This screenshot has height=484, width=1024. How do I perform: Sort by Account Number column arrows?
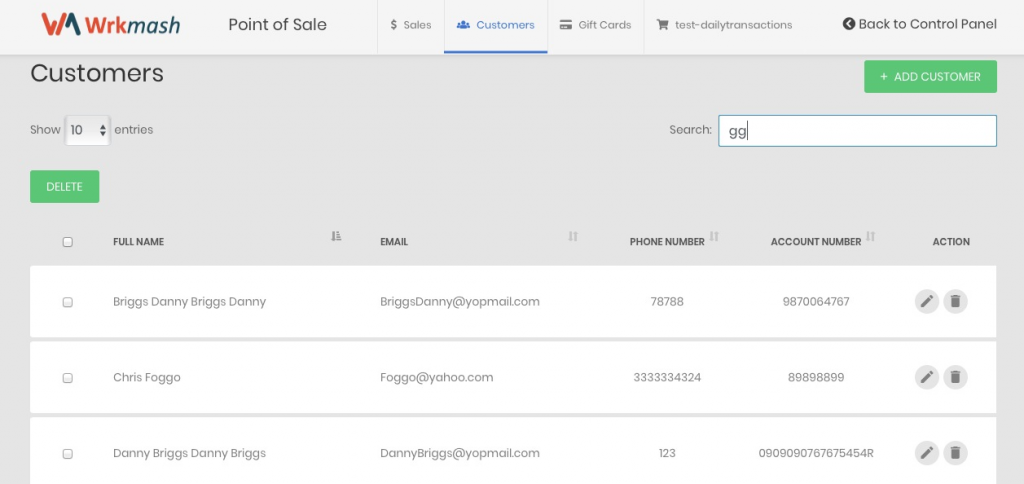pyautogui.click(x=870, y=237)
